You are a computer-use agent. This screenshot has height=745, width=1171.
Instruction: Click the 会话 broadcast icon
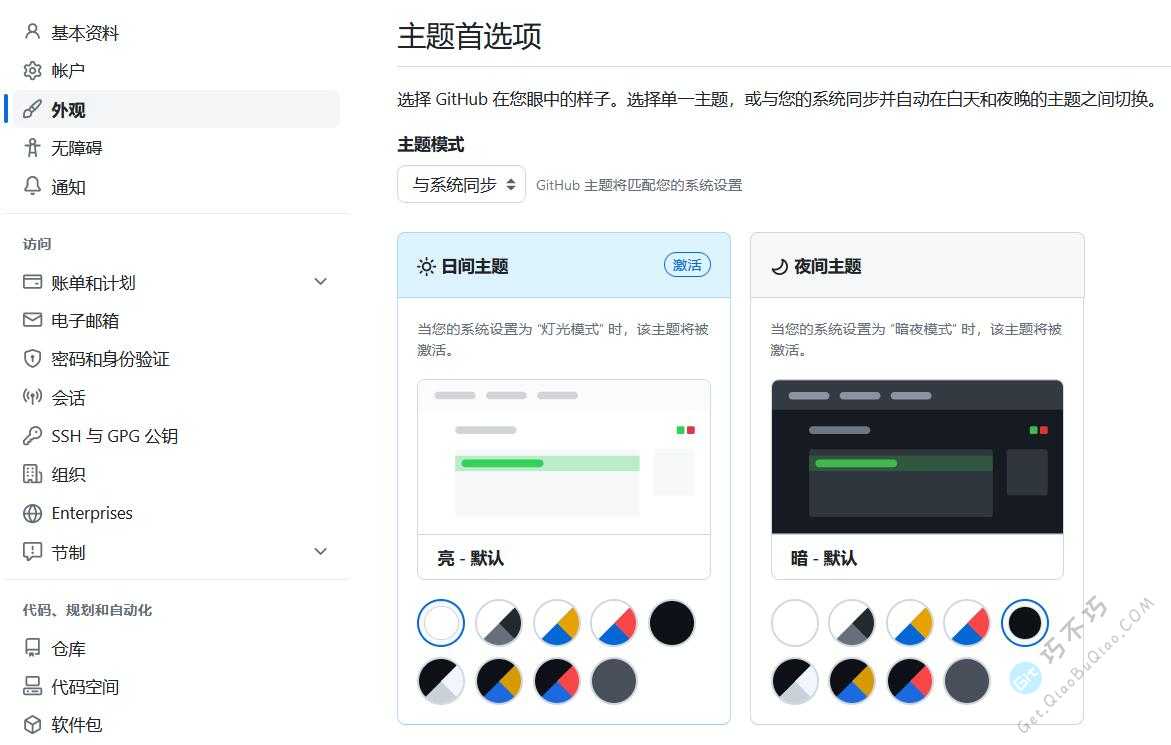point(33,397)
